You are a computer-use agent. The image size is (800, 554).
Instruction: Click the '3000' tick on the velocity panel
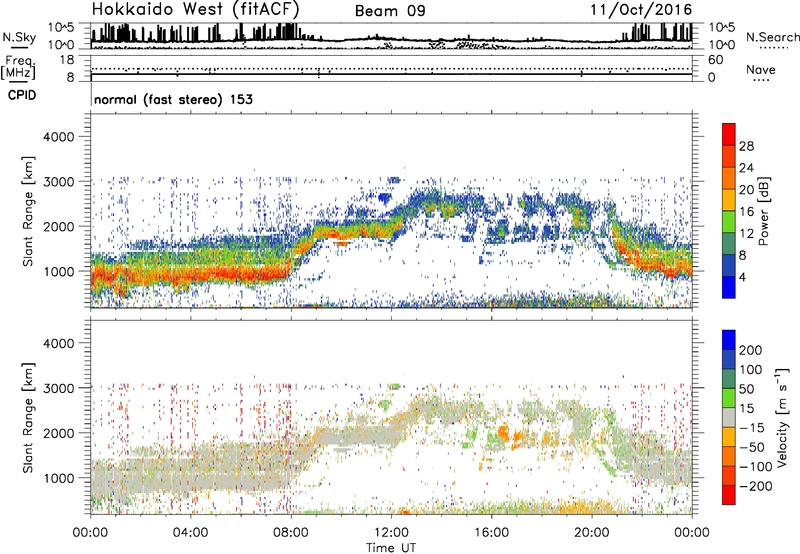coord(58,388)
